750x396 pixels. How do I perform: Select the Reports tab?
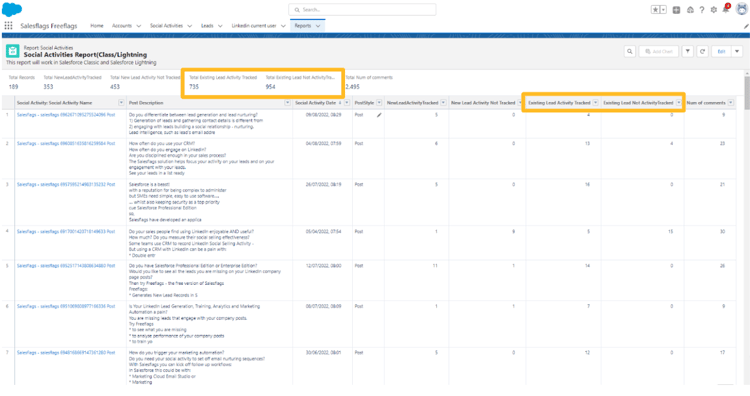point(303,26)
